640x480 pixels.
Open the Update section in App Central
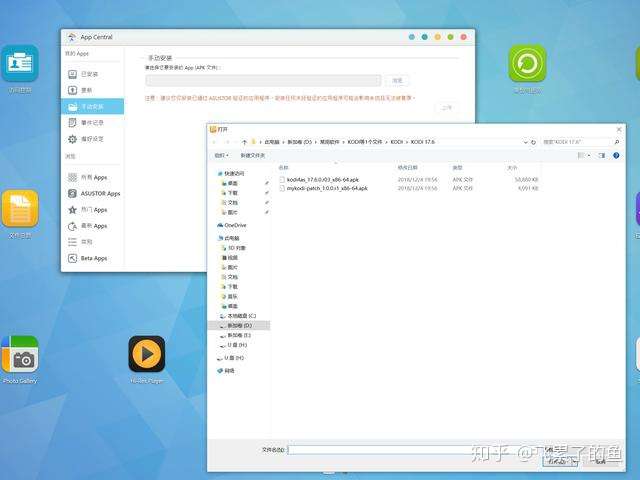click(x=86, y=90)
